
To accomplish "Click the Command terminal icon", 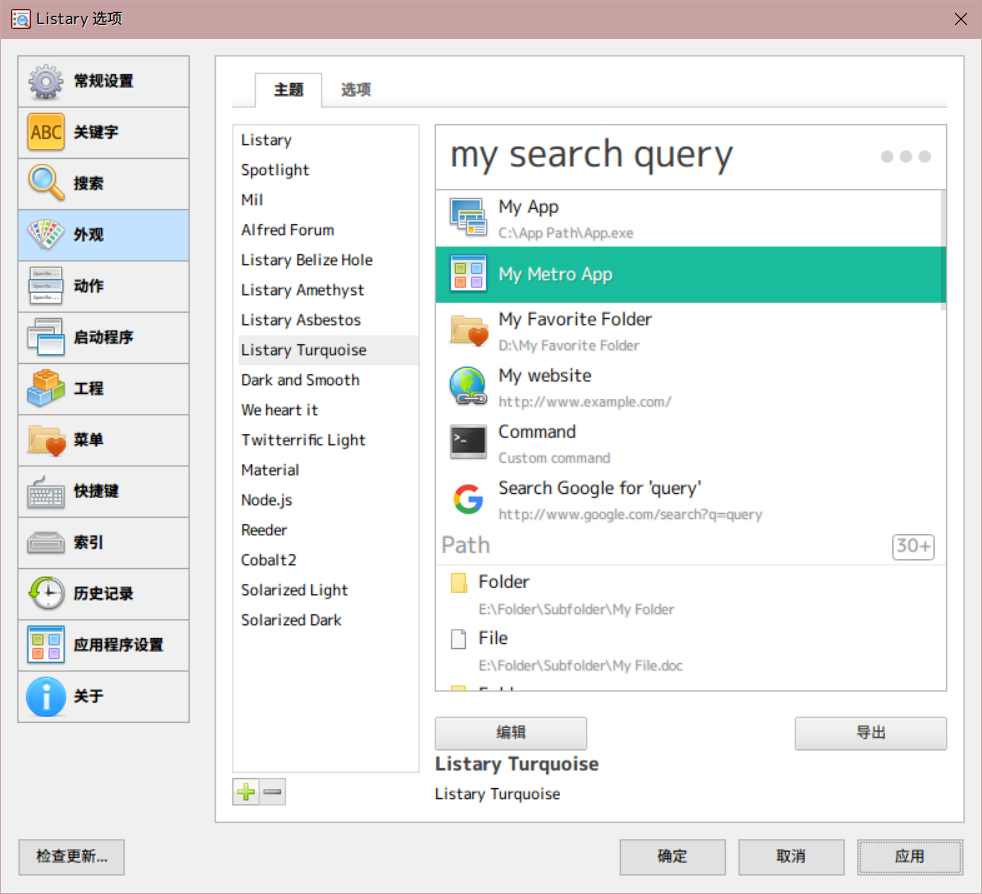I will 468,442.
